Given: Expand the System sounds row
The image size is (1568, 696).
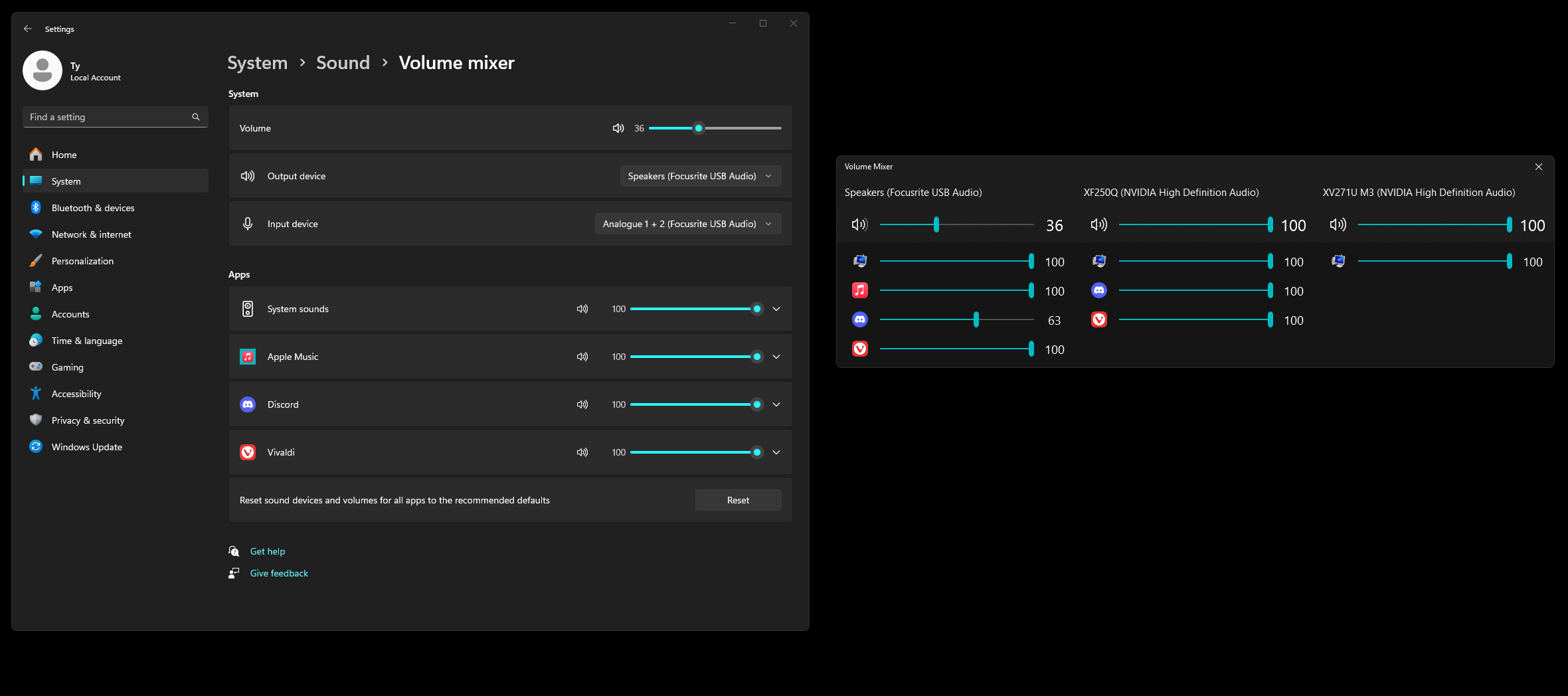Looking at the screenshot, I should pyautogui.click(x=776, y=309).
